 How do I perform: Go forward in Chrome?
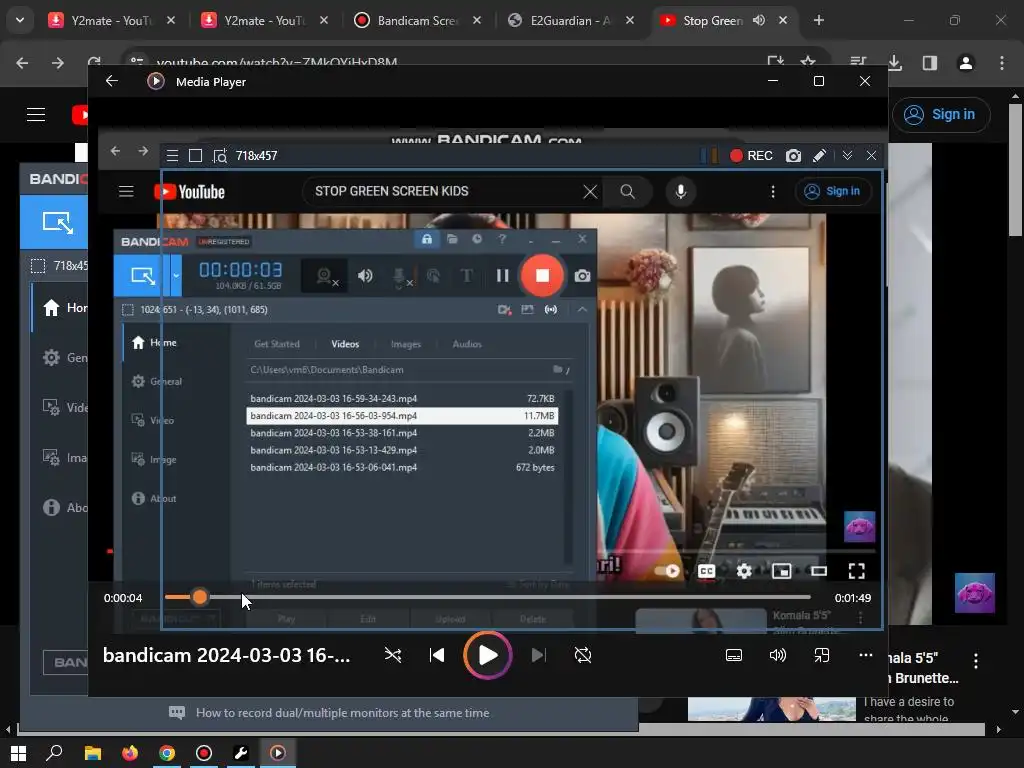57,63
